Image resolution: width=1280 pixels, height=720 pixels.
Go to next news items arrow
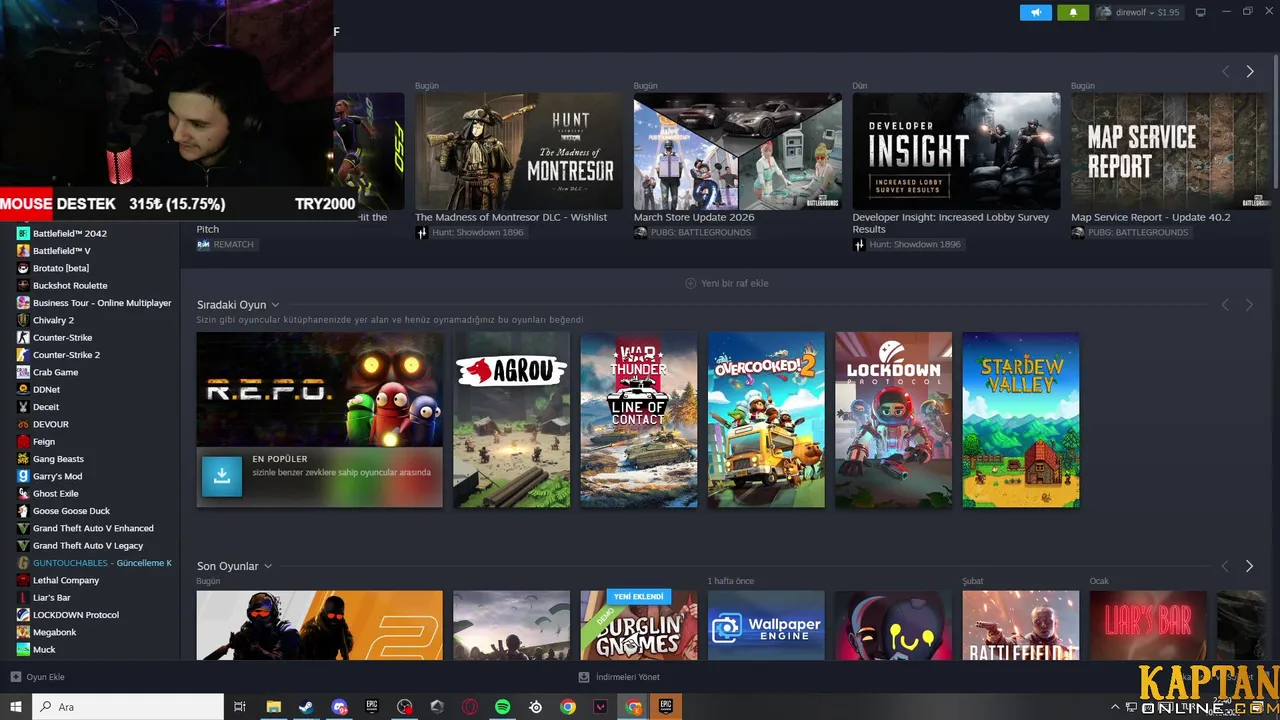[1250, 71]
